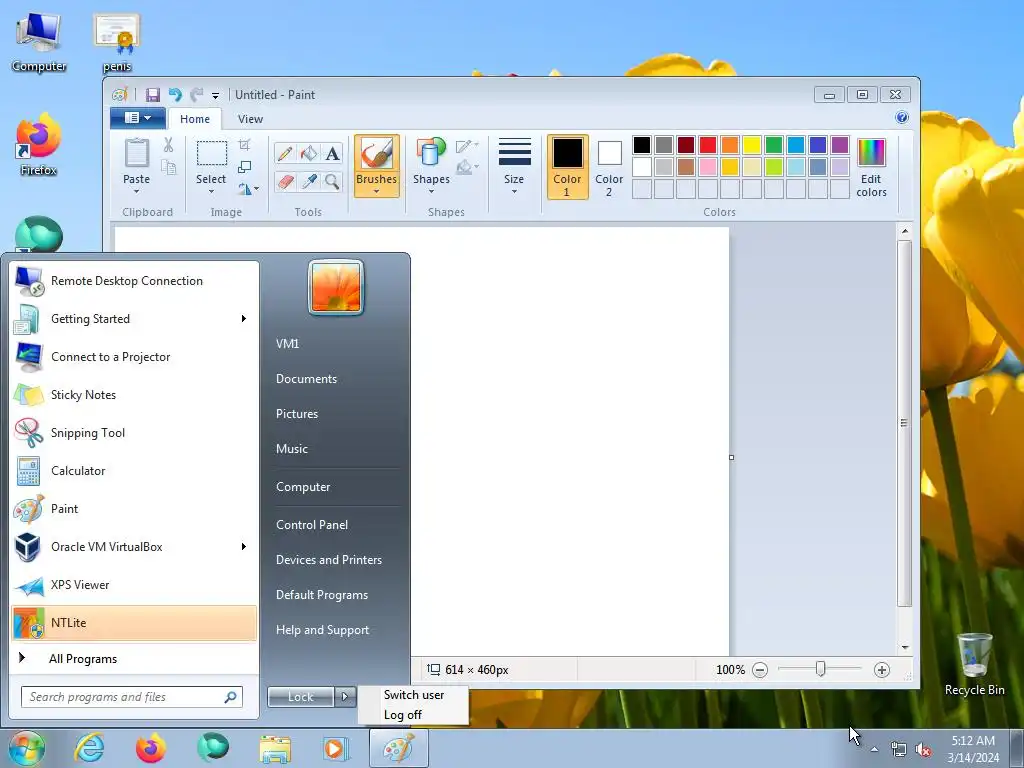Expand the shutdown options arrow beside Lock

pos(345,697)
